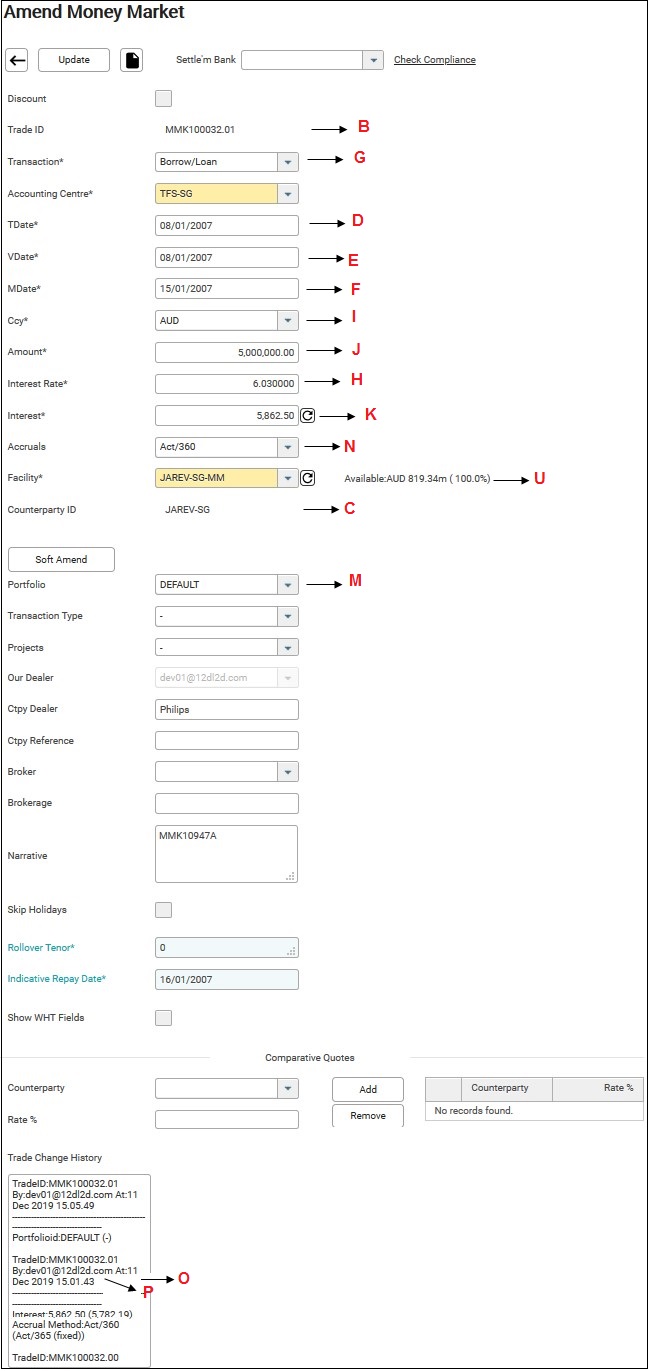Add a comparative quote with Add button
Screen dimensions: 650x1371
(x=367, y=1089)
